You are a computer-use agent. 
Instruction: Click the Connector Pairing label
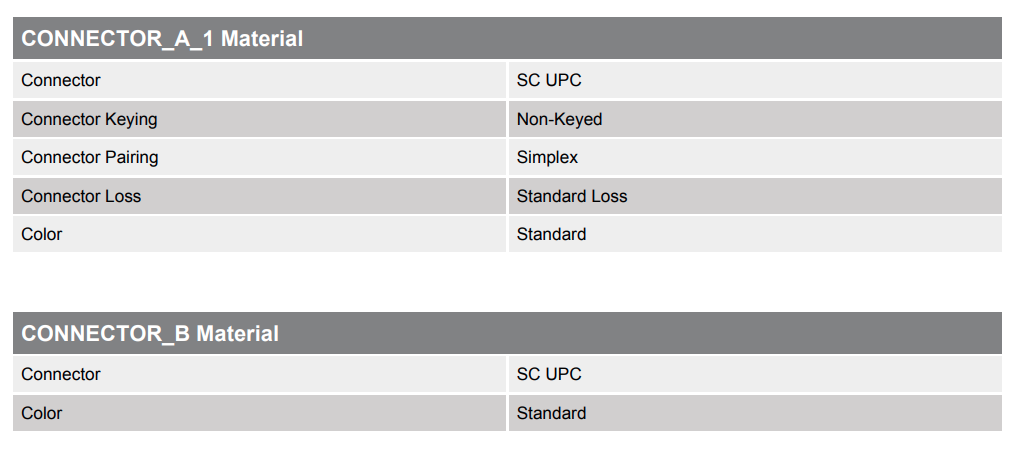click(x=89, y=157)
